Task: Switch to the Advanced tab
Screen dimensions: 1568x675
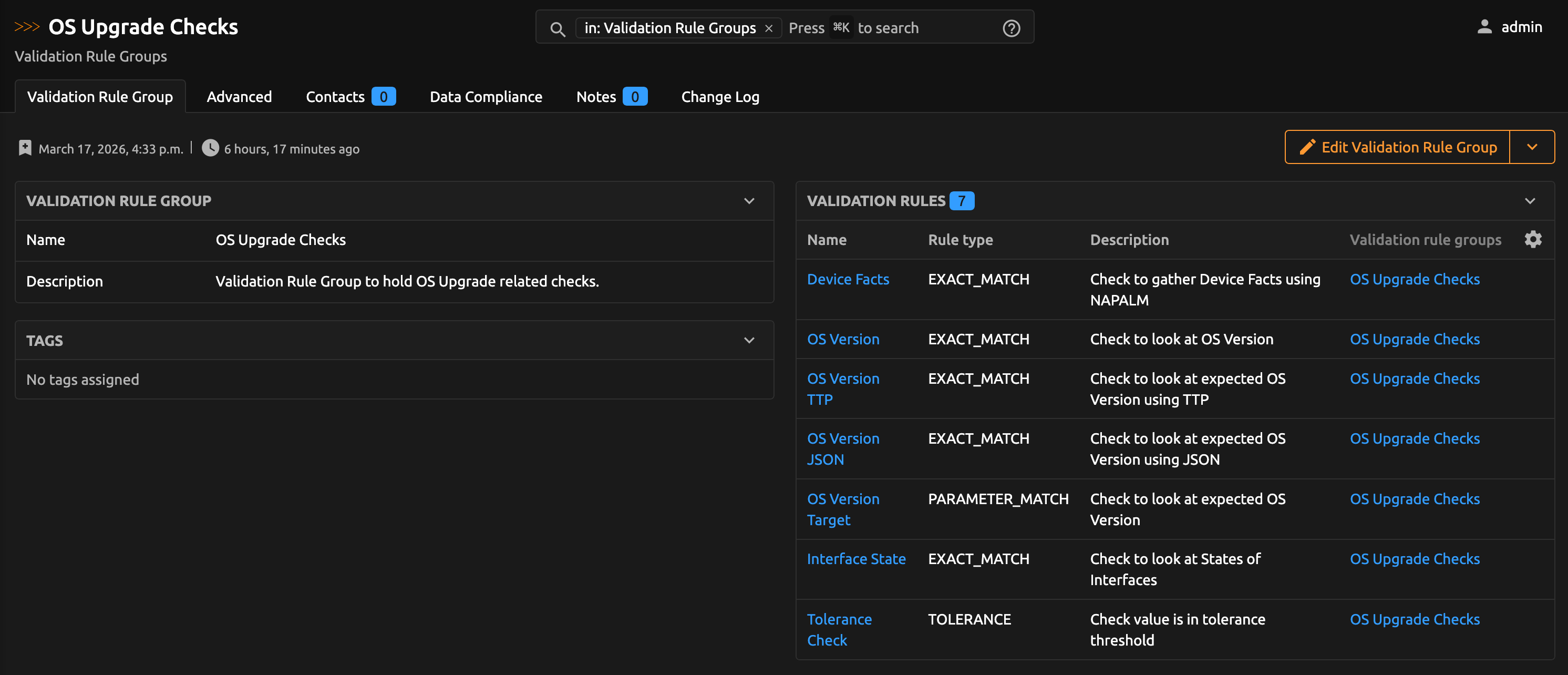Action: (x=239, y=97)
